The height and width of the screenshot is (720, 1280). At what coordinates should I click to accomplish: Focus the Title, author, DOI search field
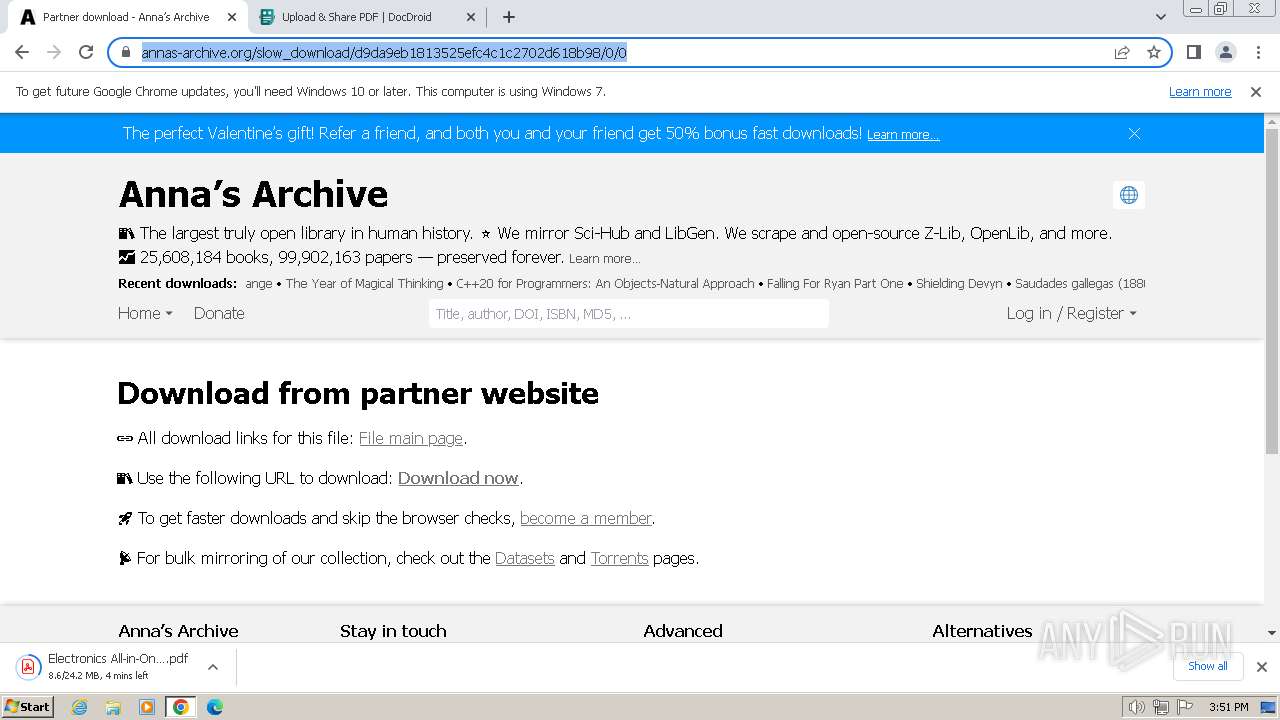628,313
